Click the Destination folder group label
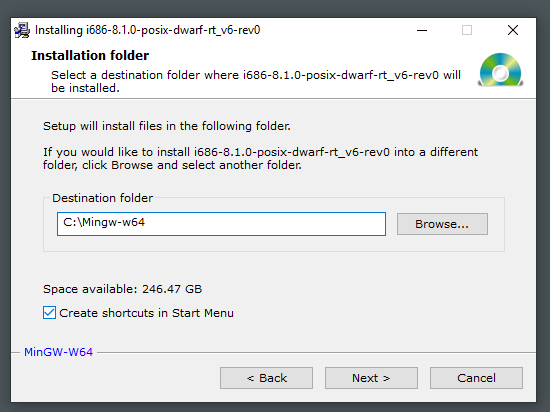Viewport: 550px width, 412px height. click(x=102, y=198)
